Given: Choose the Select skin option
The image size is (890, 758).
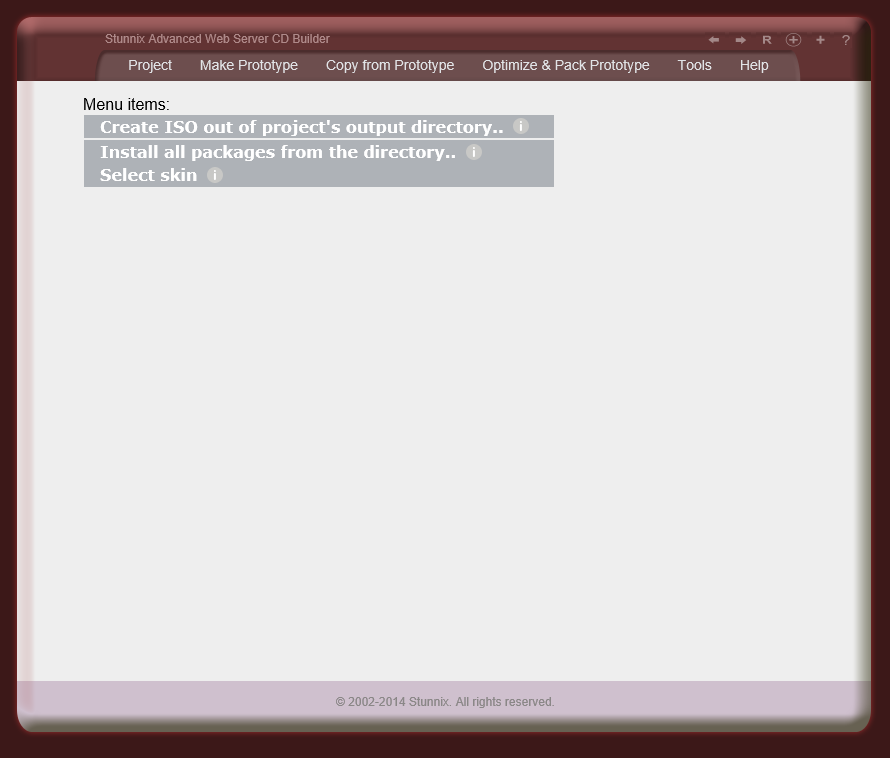Looking at the screenshot, I should (x=148, y=174).
